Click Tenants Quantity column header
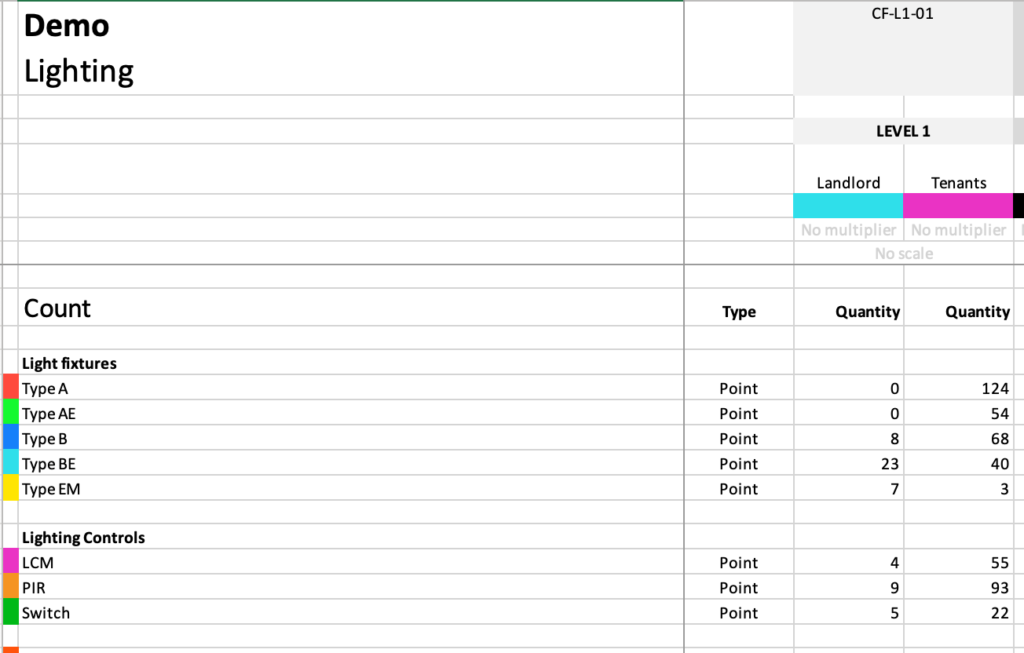Image resolution: width=1024 pixels, height=653 pixels. pos(978,312)
